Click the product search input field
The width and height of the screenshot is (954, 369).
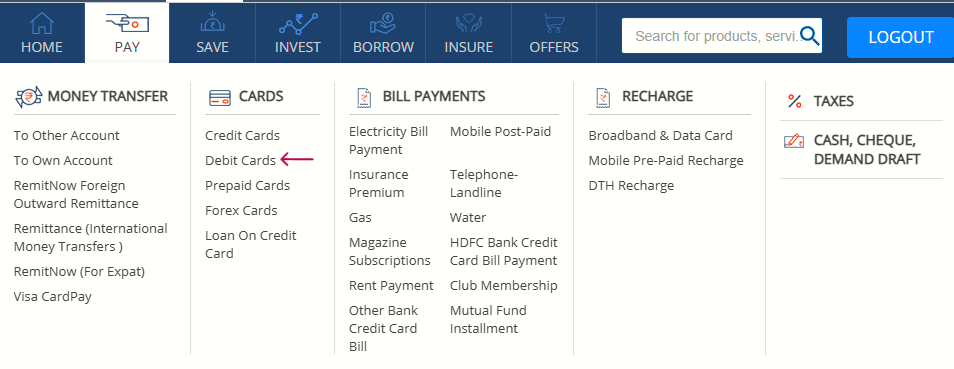(716, 36)
